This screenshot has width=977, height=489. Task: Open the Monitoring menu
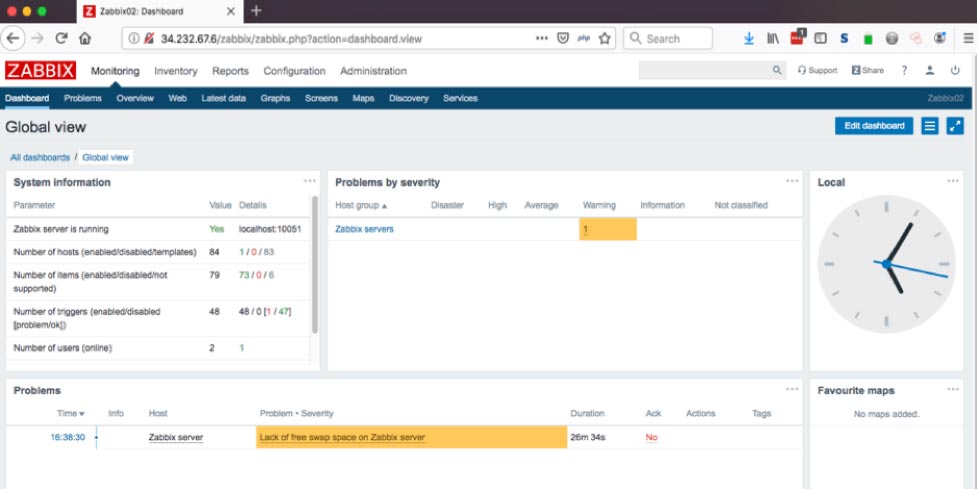pos(115,71)
